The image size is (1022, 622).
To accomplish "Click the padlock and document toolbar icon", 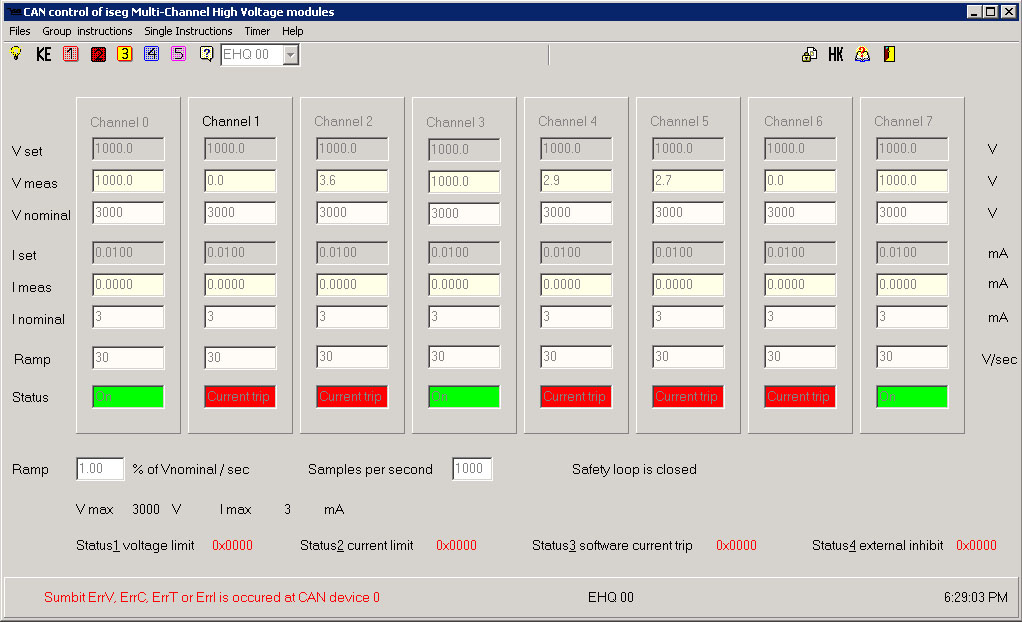I will pos(810,55).
